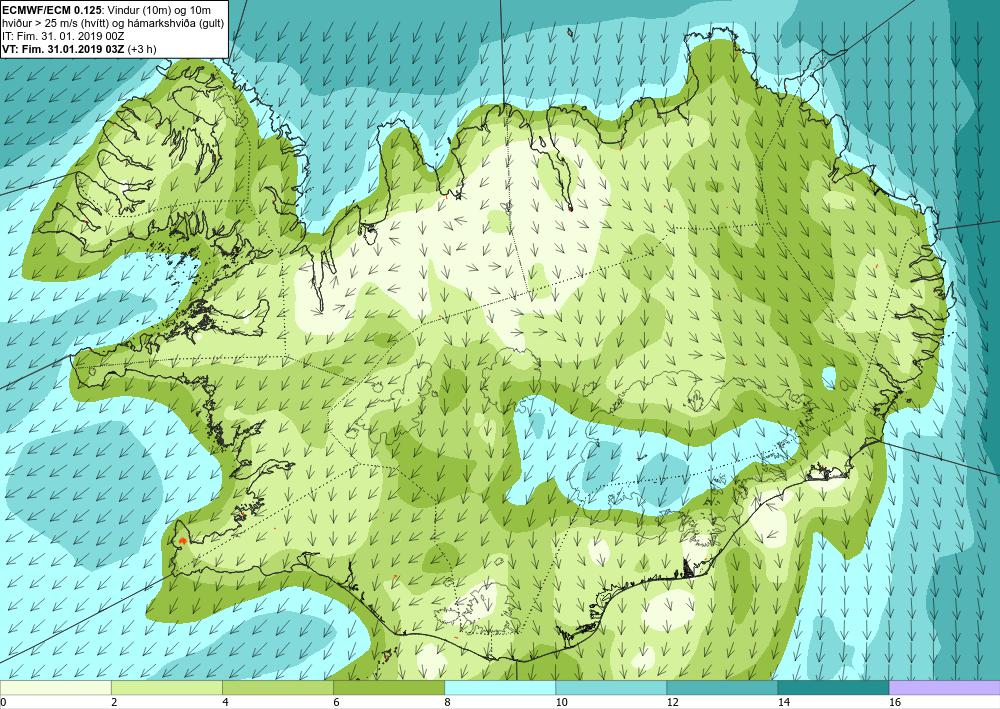Click the small white circle near the east coast
The width and height of the screenshot is (1000, 709).
tap(828, 377)
